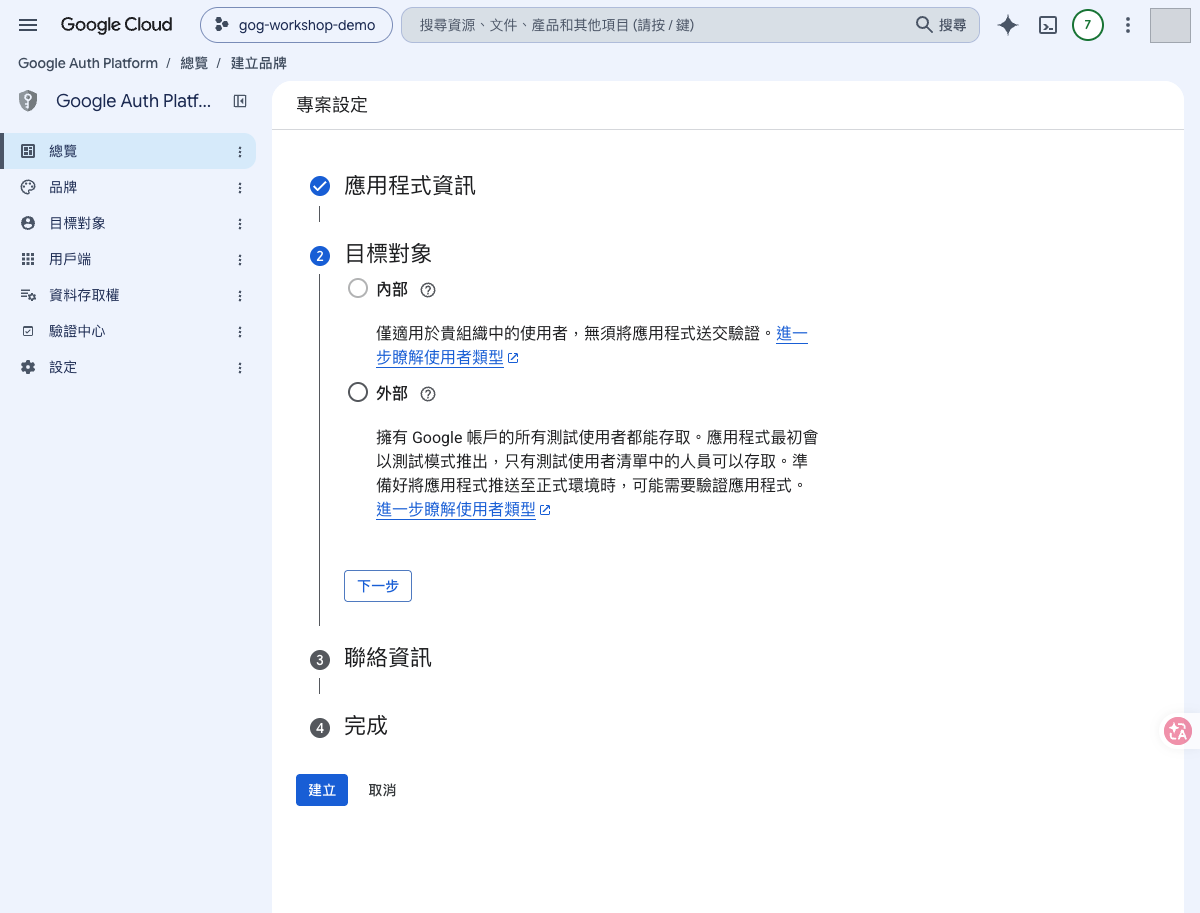The width and height of the screenshot is (1200, 913).
Task: Open the three-dot menu for 設定
Action: pos(240,368)
